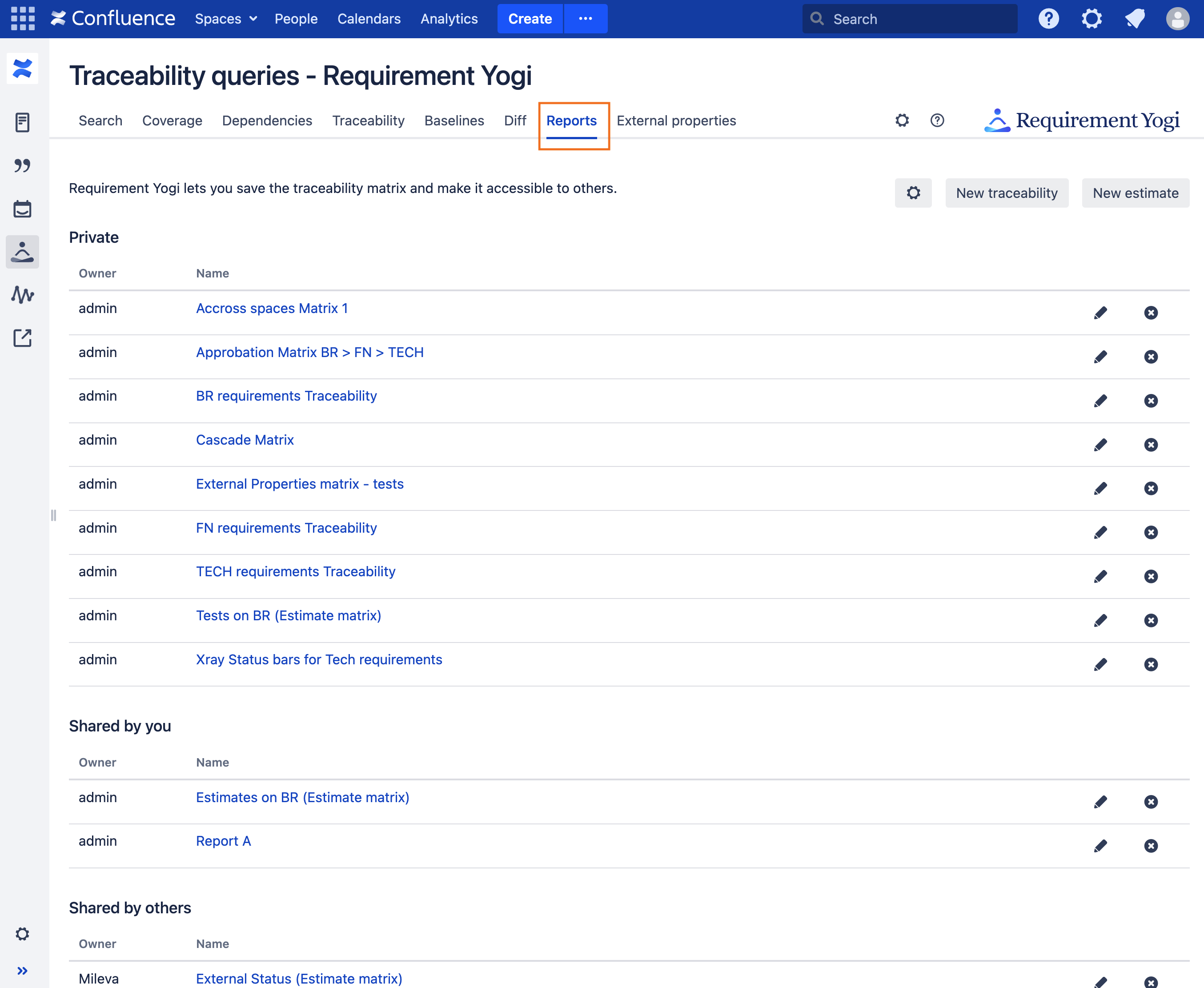The height and width of the screenshot is (988, 1204).
Task: Open the notifications icon in the top bar
Action: click(x=1135, y=19)
